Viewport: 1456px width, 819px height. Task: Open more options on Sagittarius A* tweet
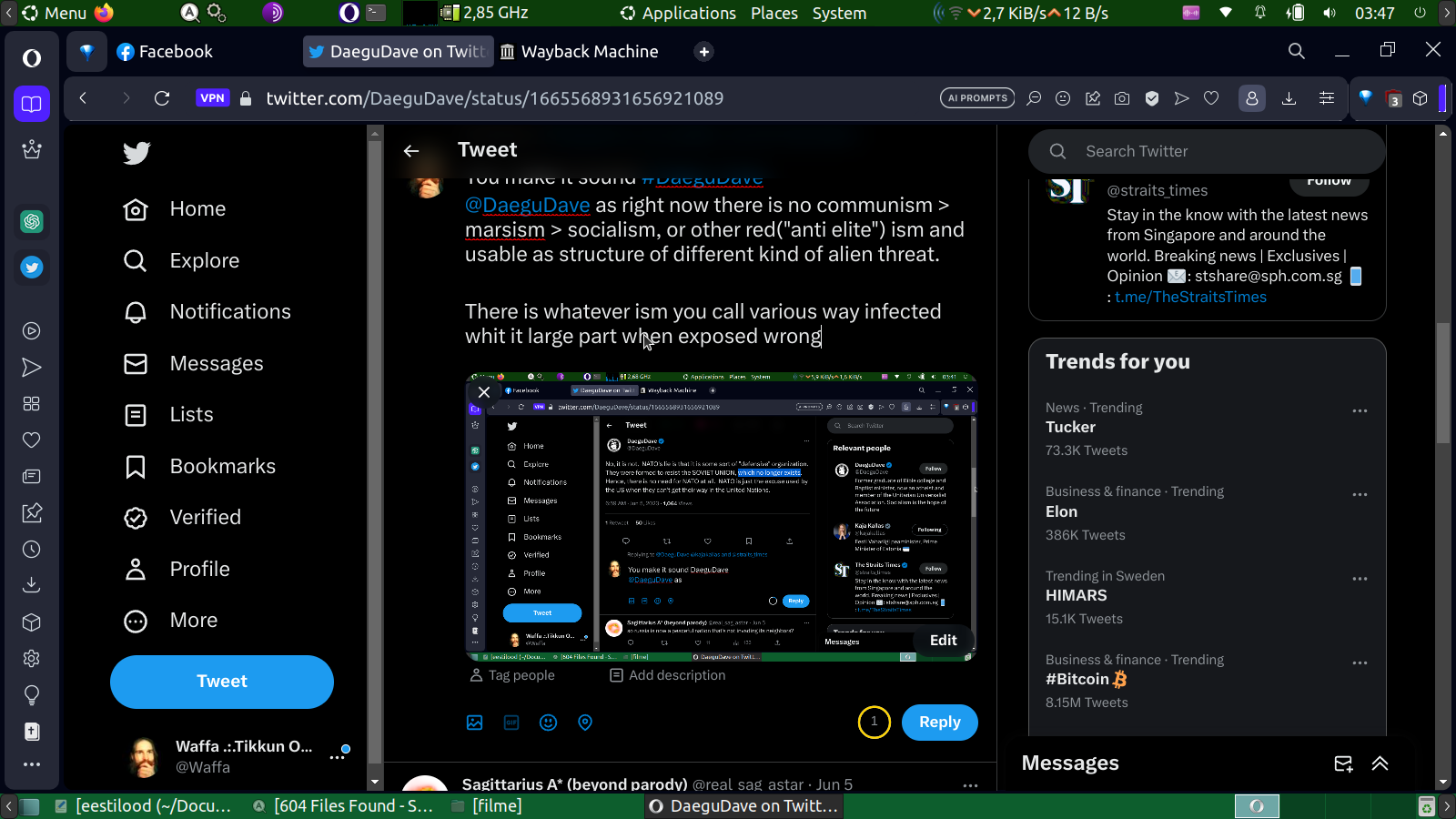pos(970,784)
